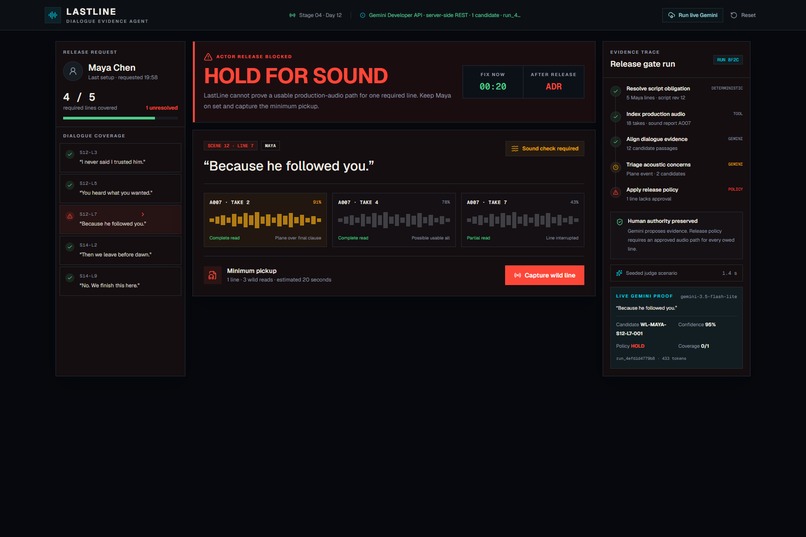Click the gemini-3.5-flash-lite model label
Image resolution: width=806 pixels, height=537 pixels.
click(x=708, y=297)
